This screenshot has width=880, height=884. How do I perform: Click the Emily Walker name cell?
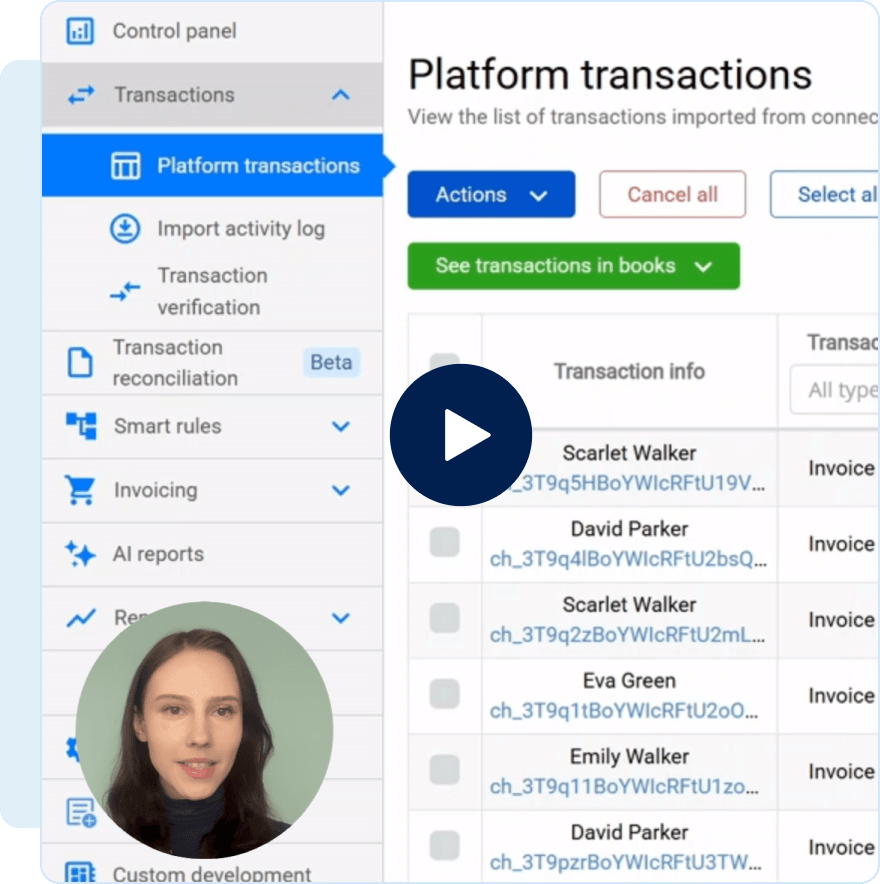629,757
